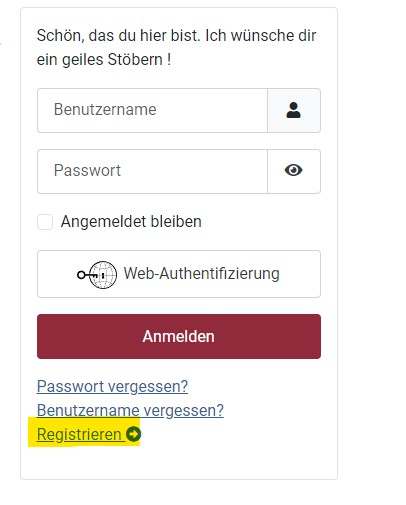Click the 'ein geiles Stöbern !' text line

pyautogui.click(x=104, y=60)
